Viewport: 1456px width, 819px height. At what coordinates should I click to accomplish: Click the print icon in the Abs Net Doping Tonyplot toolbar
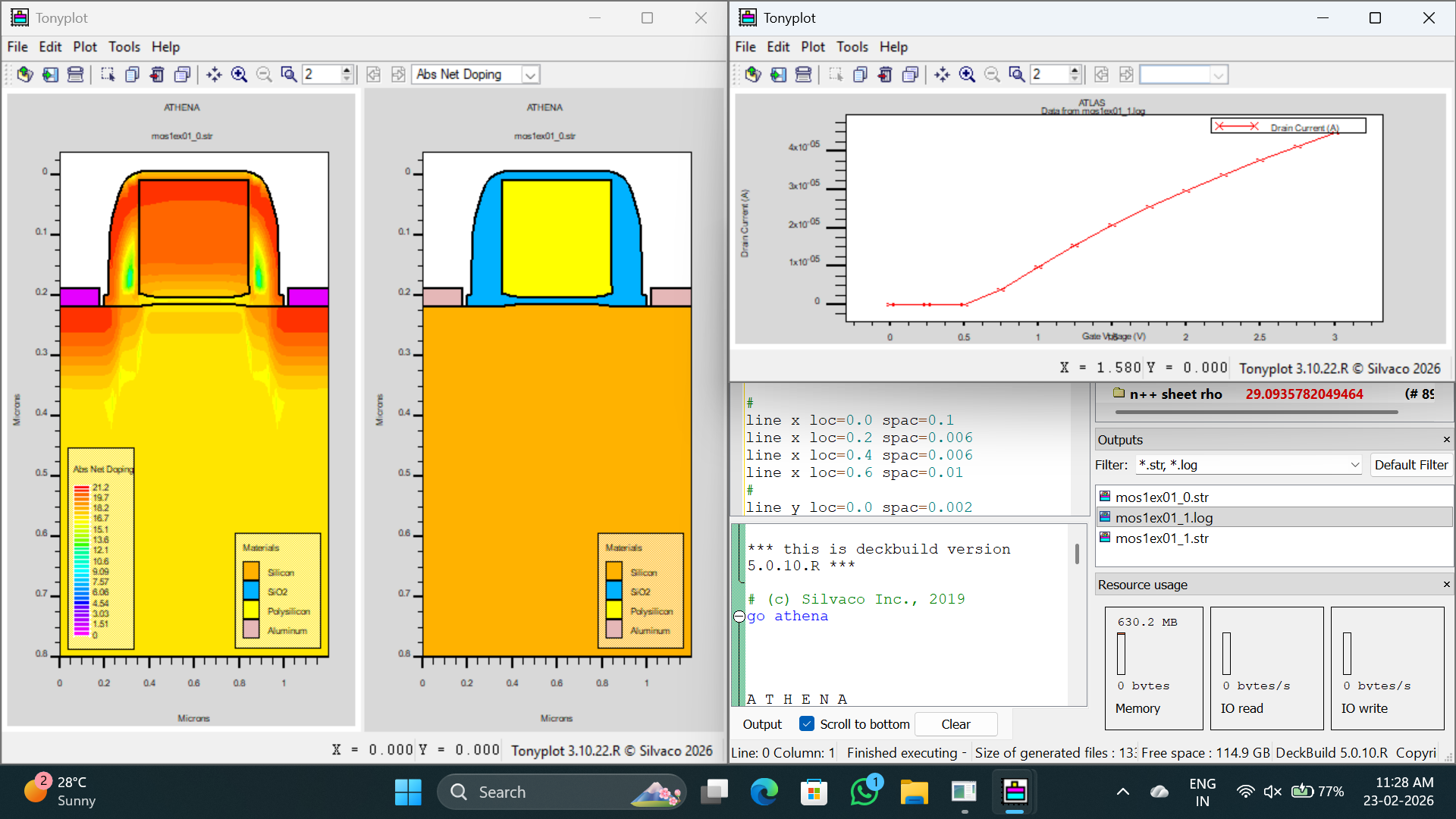[75, 74]
